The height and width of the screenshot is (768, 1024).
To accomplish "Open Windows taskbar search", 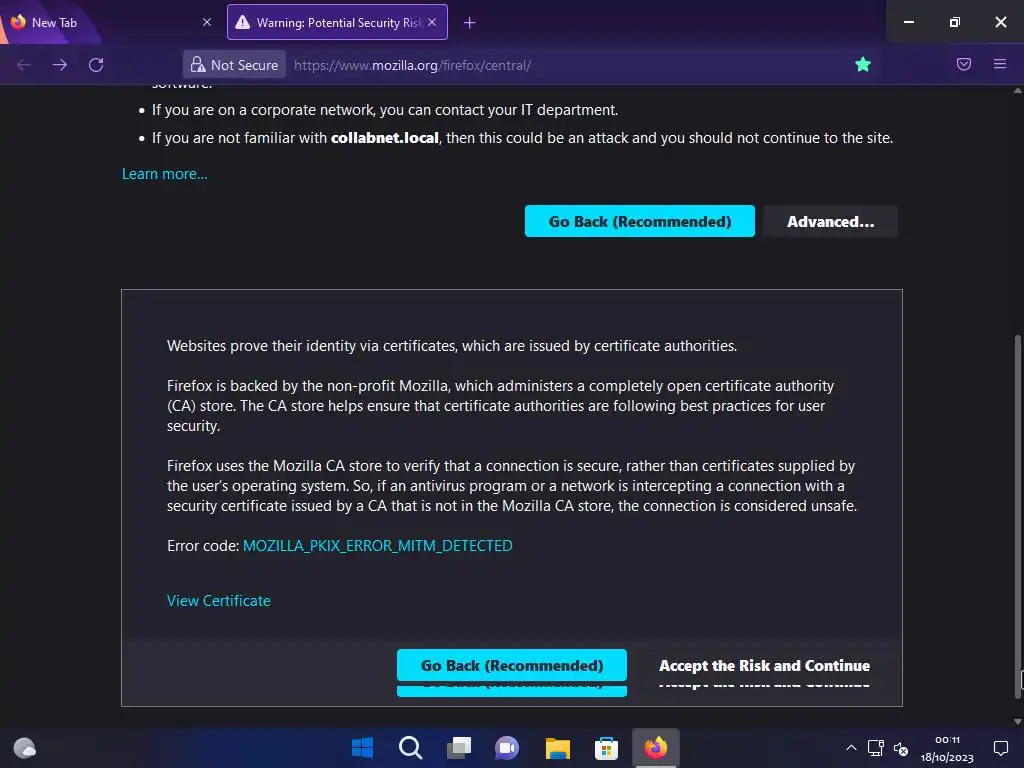I will click(x=411, y=747).
